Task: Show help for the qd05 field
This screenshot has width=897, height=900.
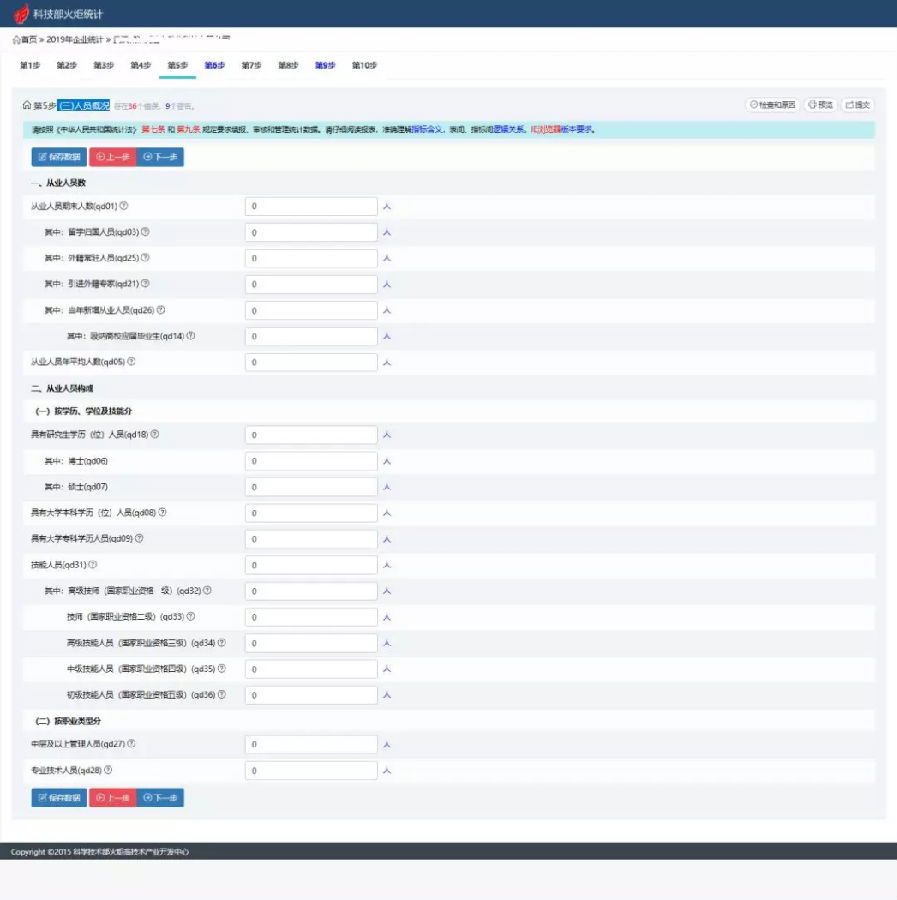Action: point(131,362)
